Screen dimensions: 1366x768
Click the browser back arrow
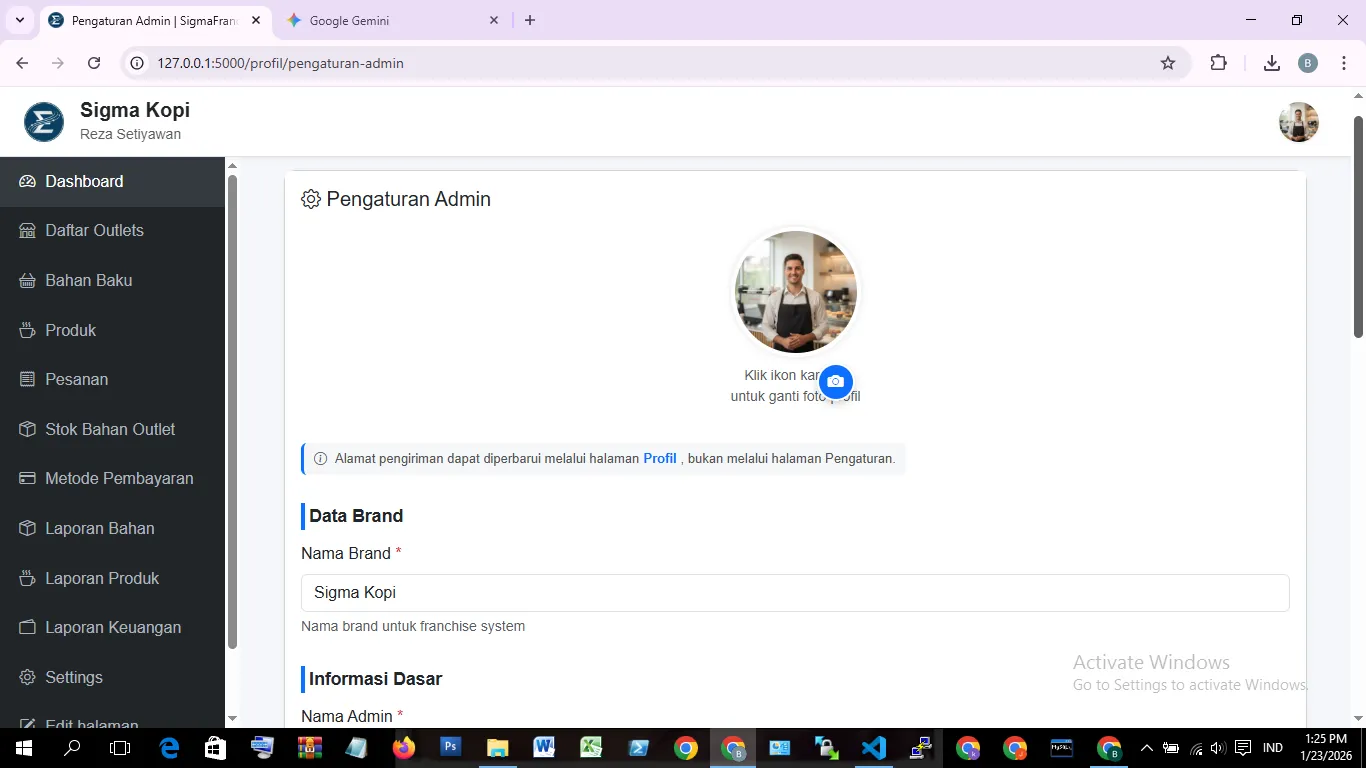tap(23, 63)
